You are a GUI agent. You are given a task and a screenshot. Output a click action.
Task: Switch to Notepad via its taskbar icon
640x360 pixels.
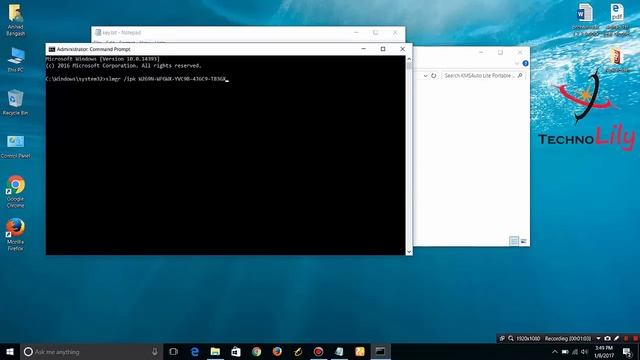coord(339,351)
